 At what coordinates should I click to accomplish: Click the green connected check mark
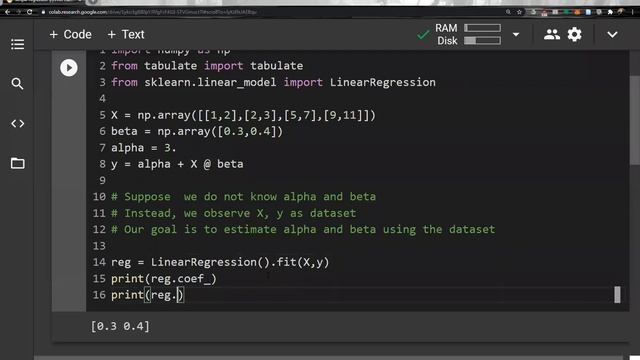[423, 35]
